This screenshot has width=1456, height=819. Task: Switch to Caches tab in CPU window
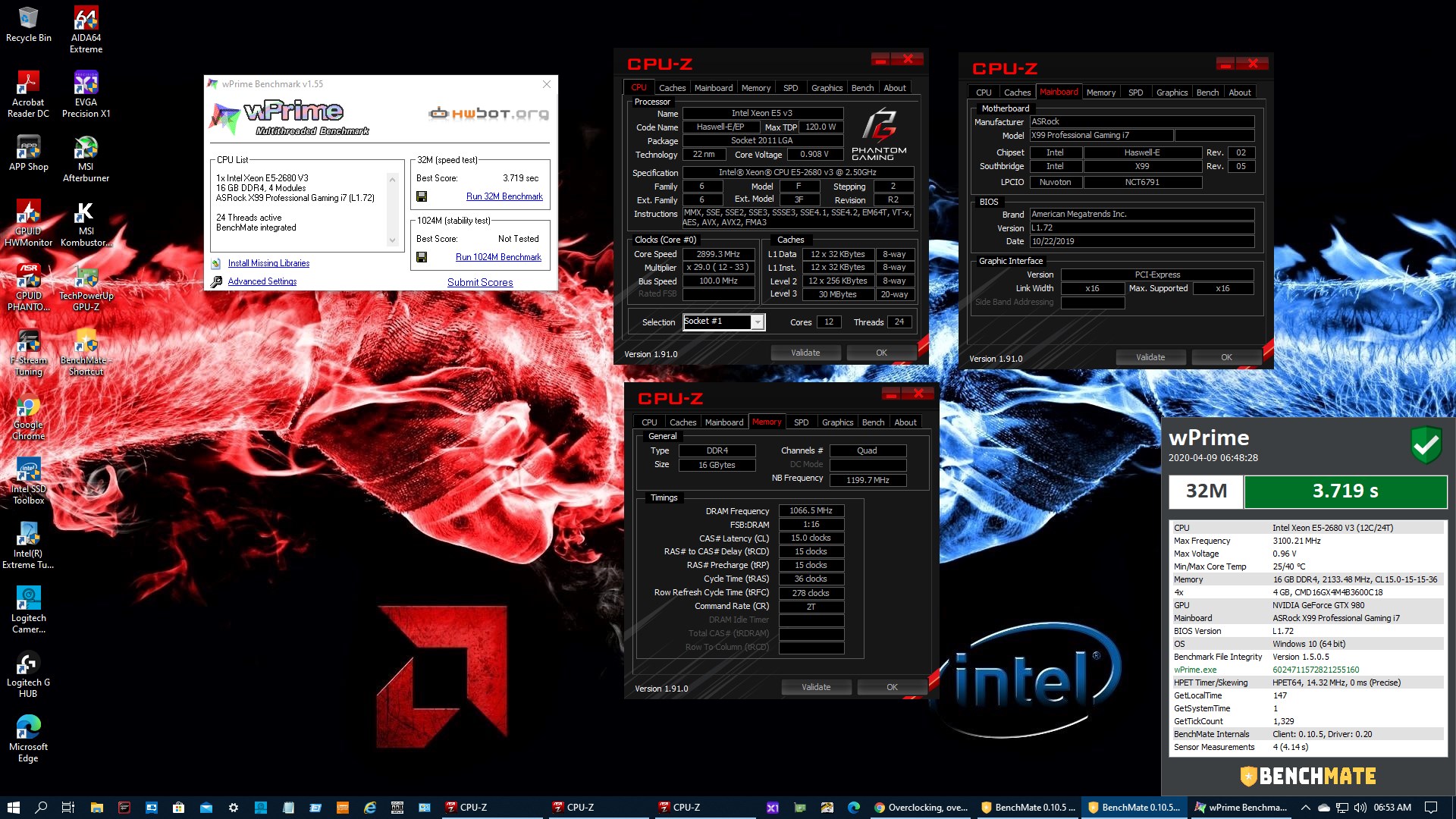click(672, 88)
